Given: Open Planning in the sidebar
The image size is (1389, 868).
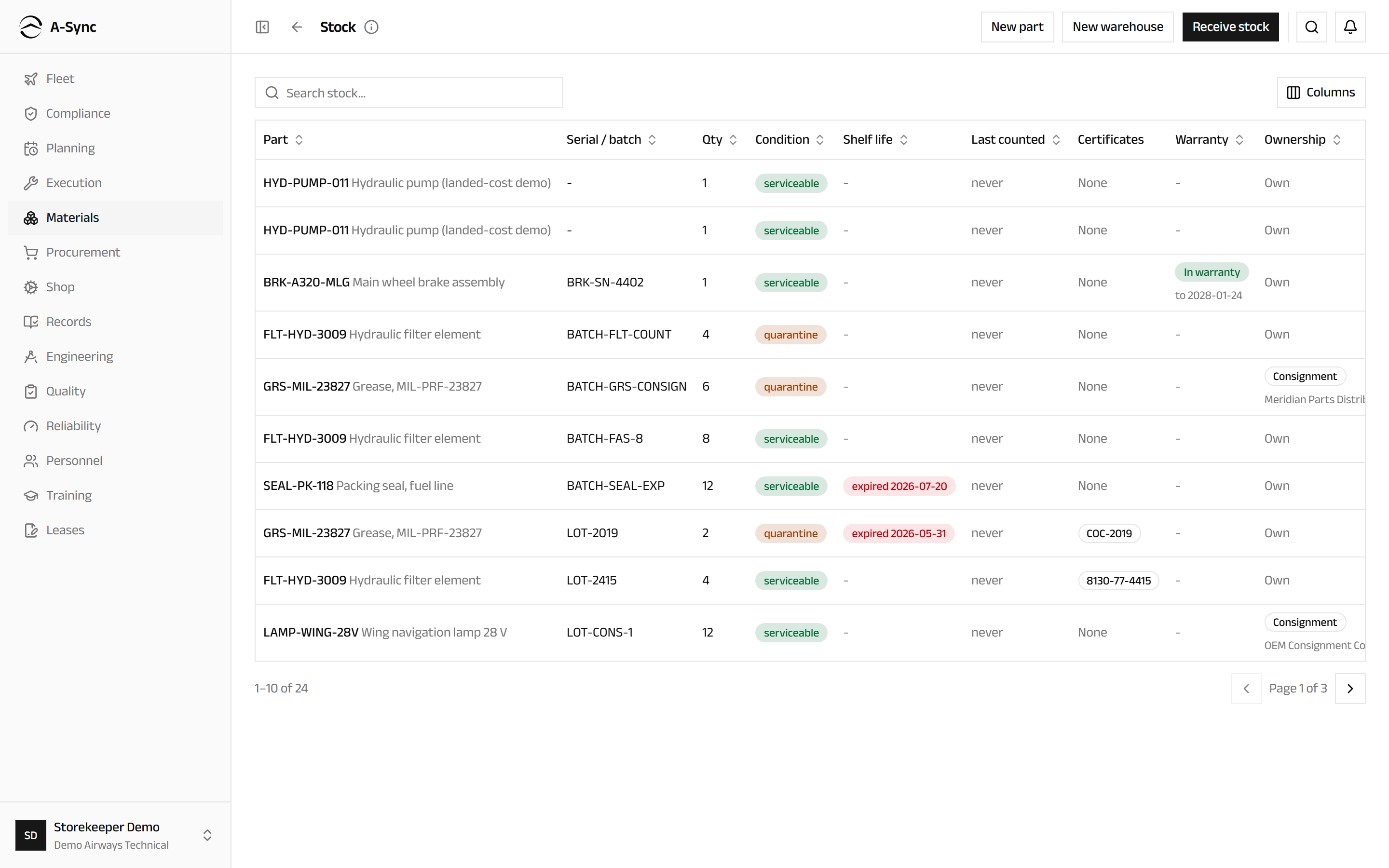Looking at the screenshot, I should [x=115, y=148].
